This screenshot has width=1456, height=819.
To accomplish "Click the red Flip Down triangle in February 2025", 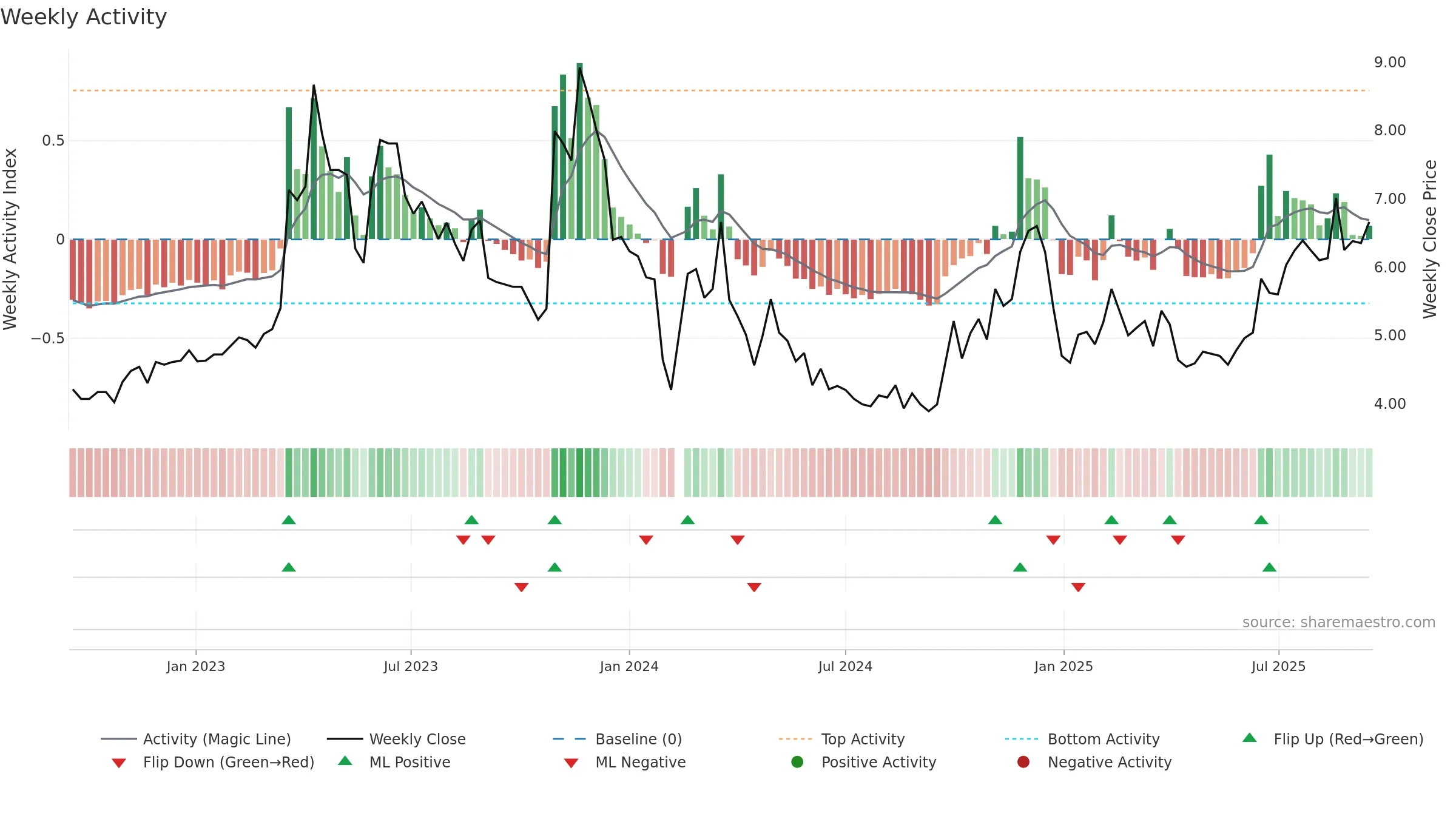I will click(1120, 540).
